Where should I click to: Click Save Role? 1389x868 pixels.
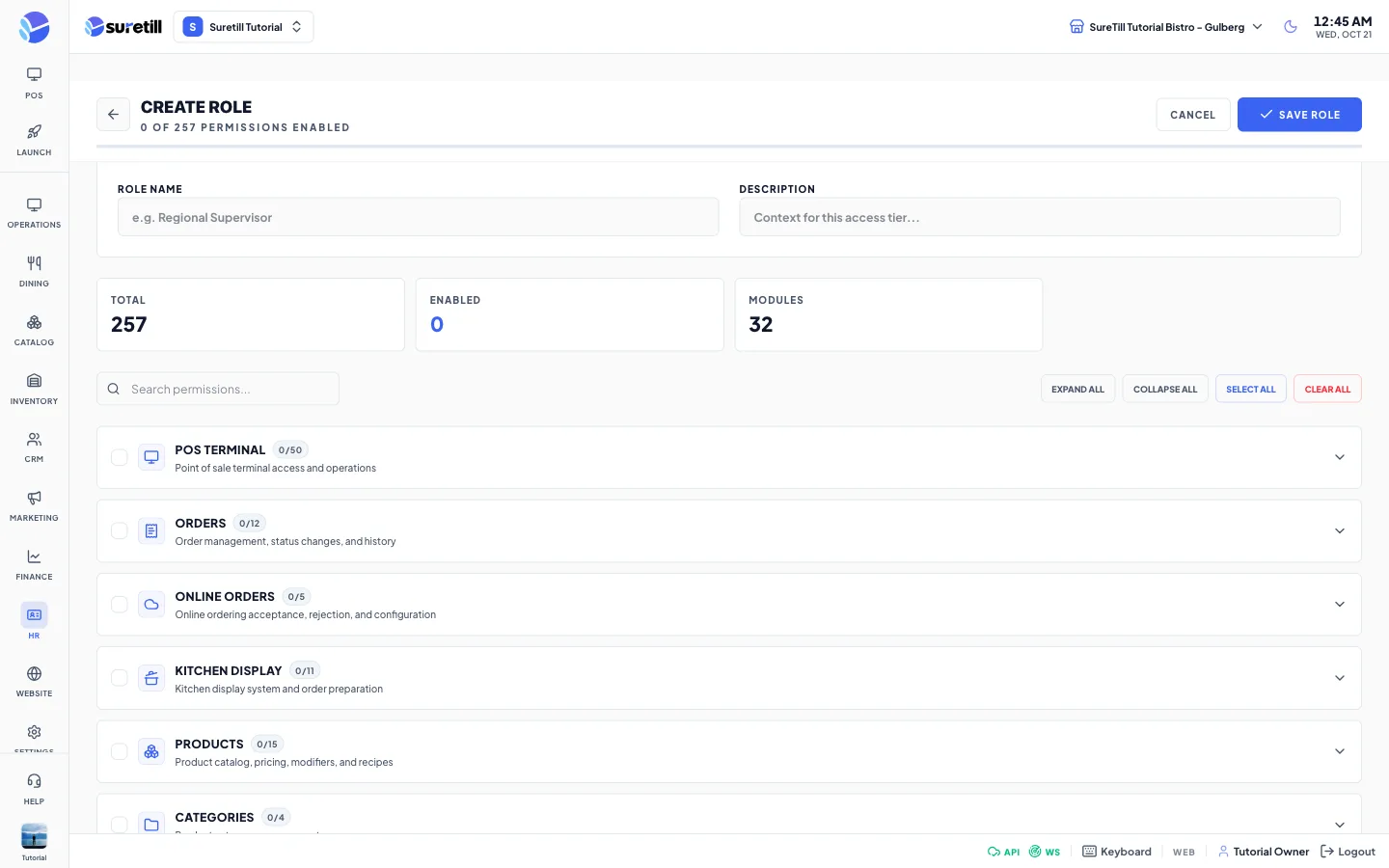pos(1299,115)
